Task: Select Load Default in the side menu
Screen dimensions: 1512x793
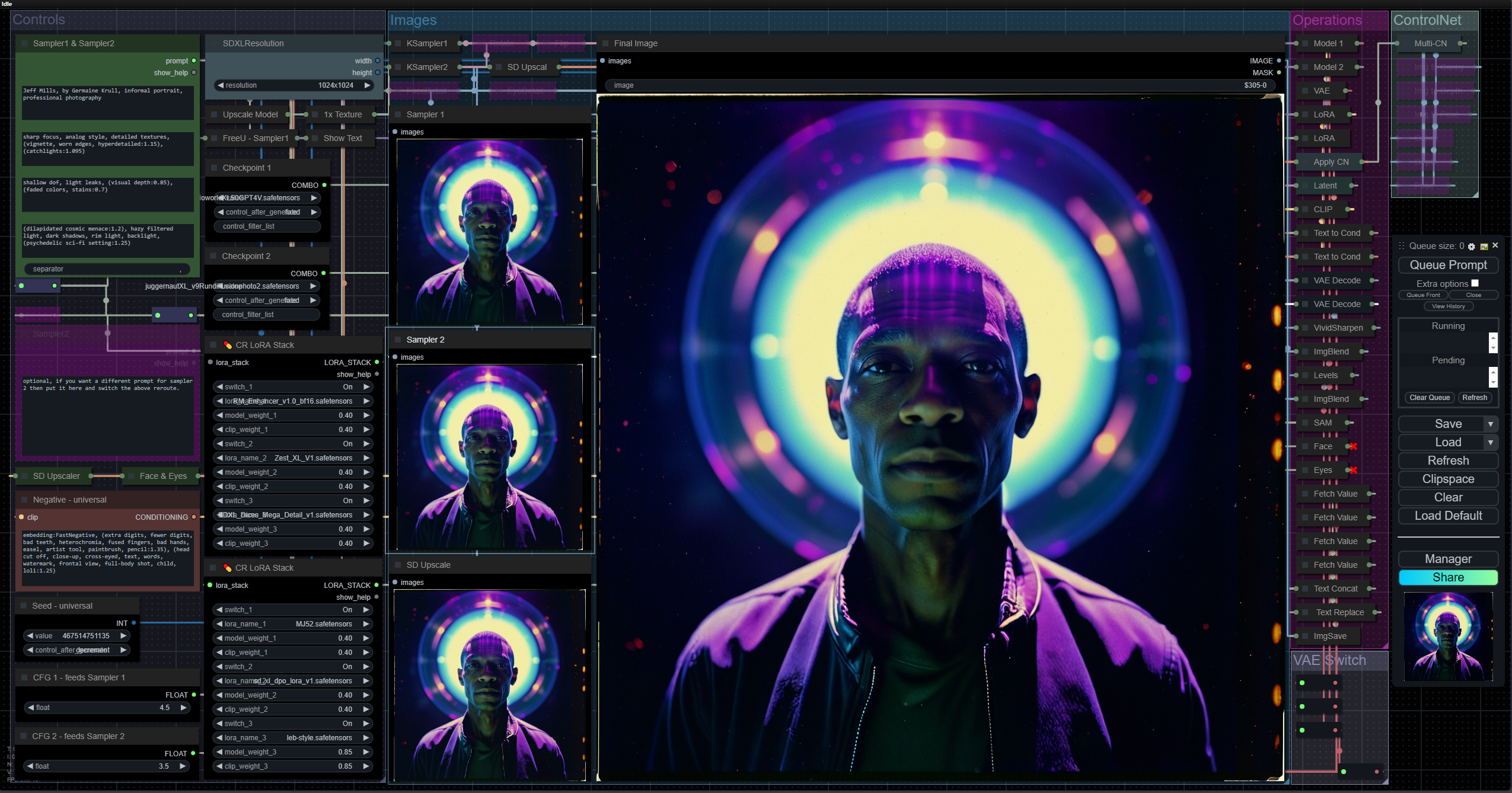Action: coord(1449,516)
